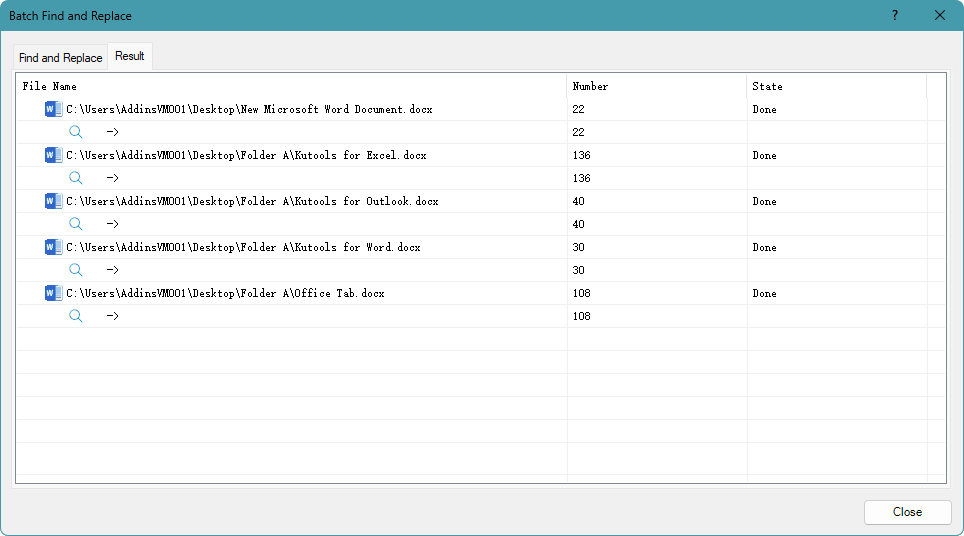Viewport: 964px width, 536px height.
Task: Select the Office Tab.docx file path
Action: 225,293
